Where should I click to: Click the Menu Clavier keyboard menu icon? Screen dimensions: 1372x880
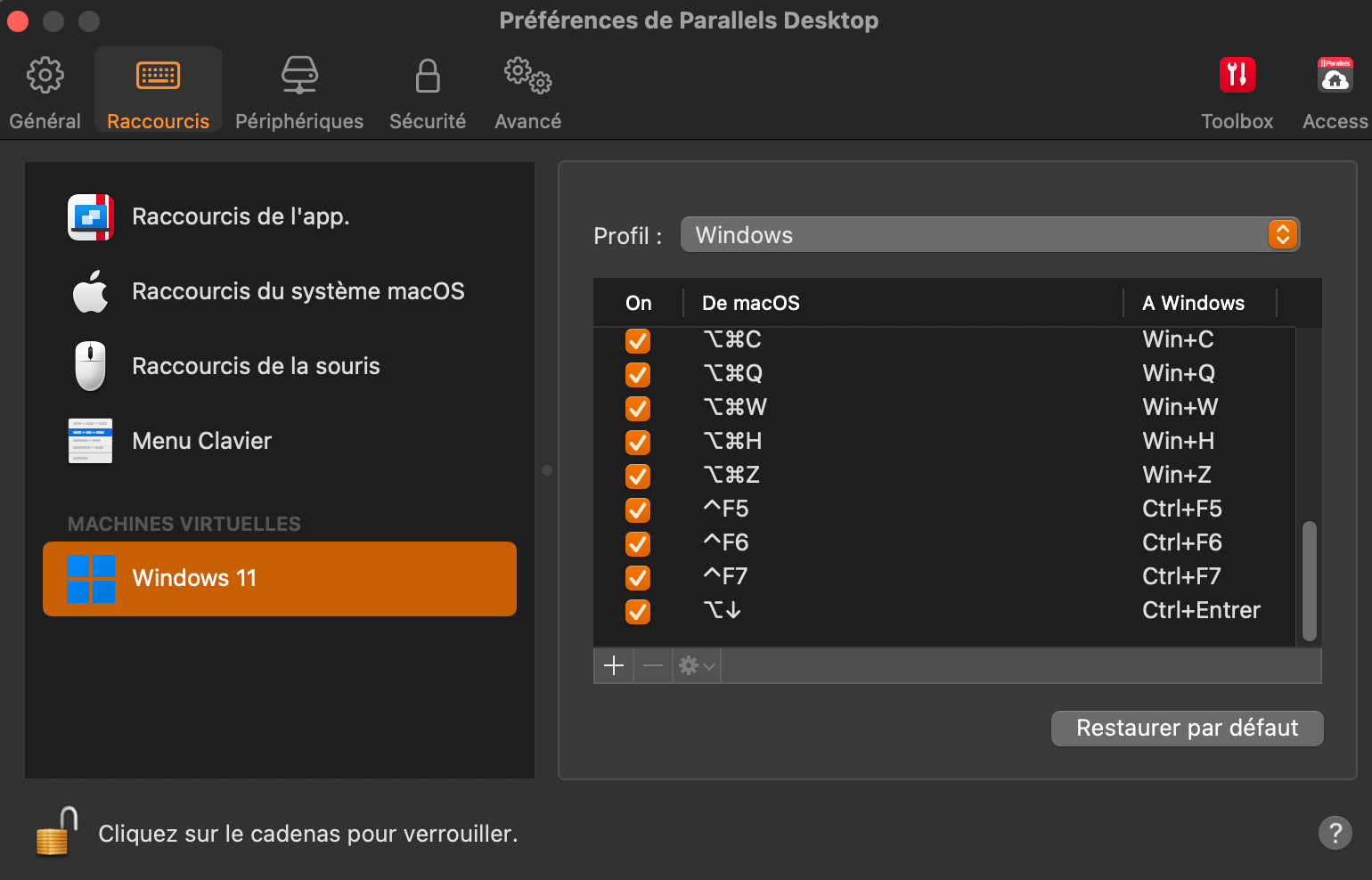click(x=91, y=441)
